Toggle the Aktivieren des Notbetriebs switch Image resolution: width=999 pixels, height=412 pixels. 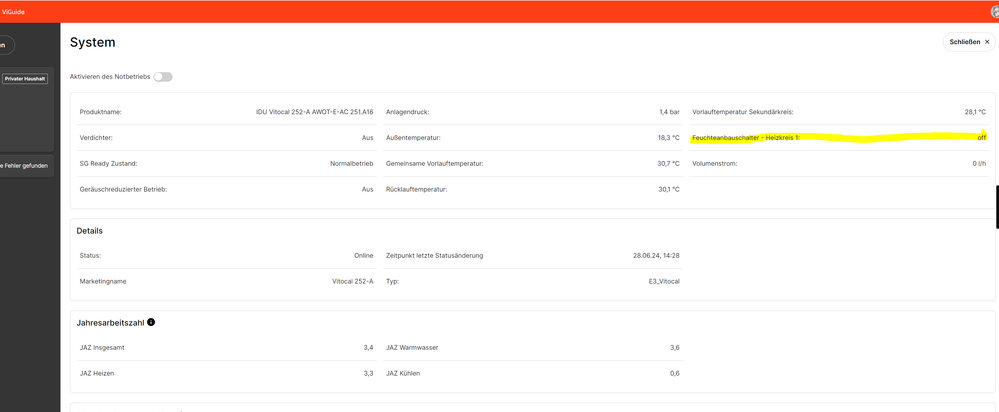162,77
